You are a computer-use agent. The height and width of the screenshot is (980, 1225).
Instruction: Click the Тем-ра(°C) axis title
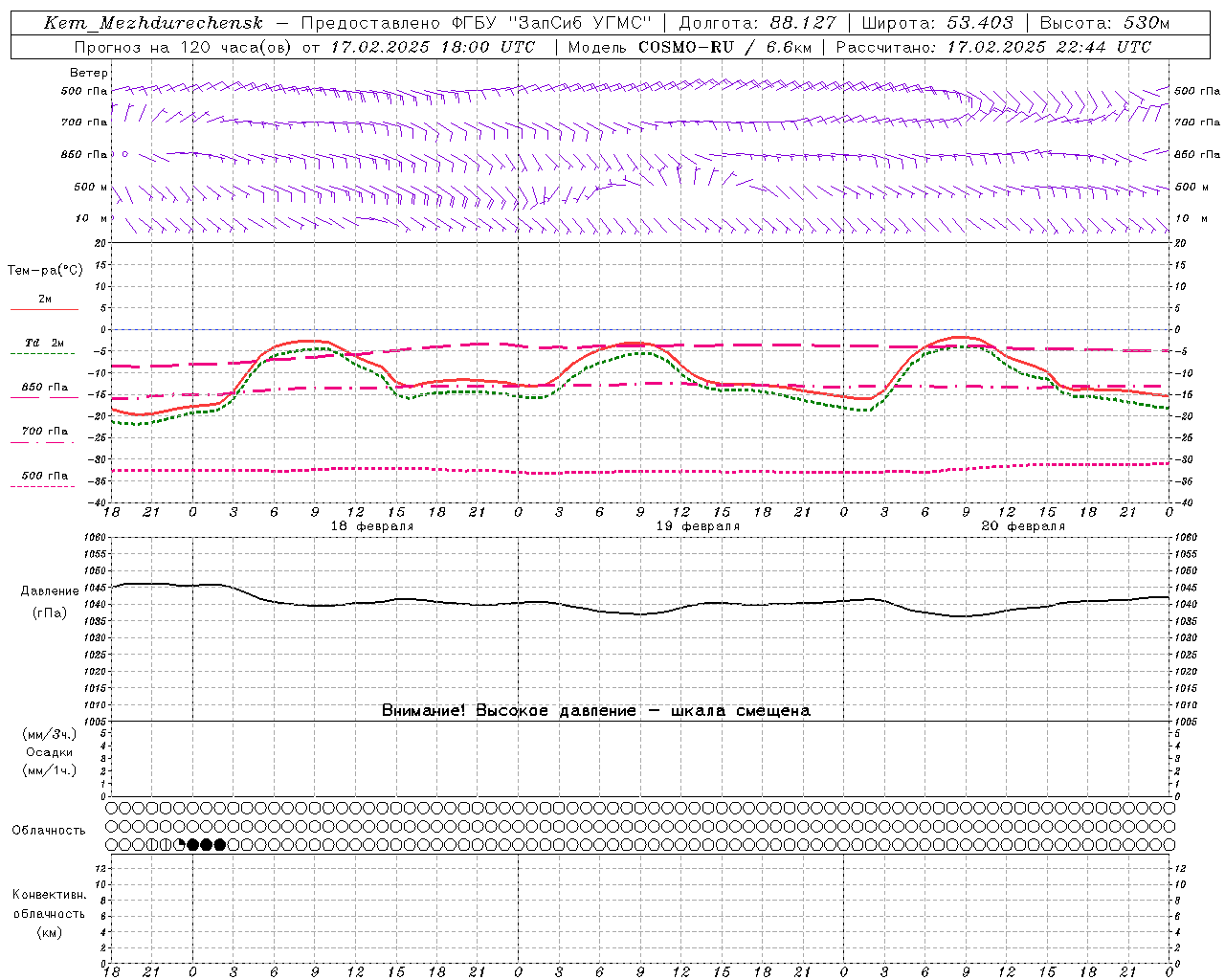pos(45,271)
